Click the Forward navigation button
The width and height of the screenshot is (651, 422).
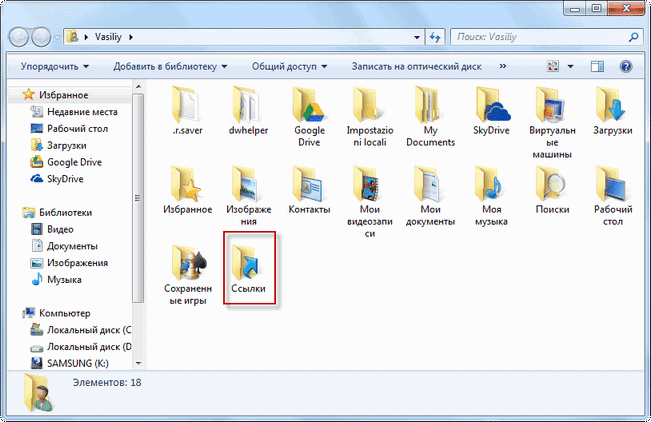coord(41,37)
